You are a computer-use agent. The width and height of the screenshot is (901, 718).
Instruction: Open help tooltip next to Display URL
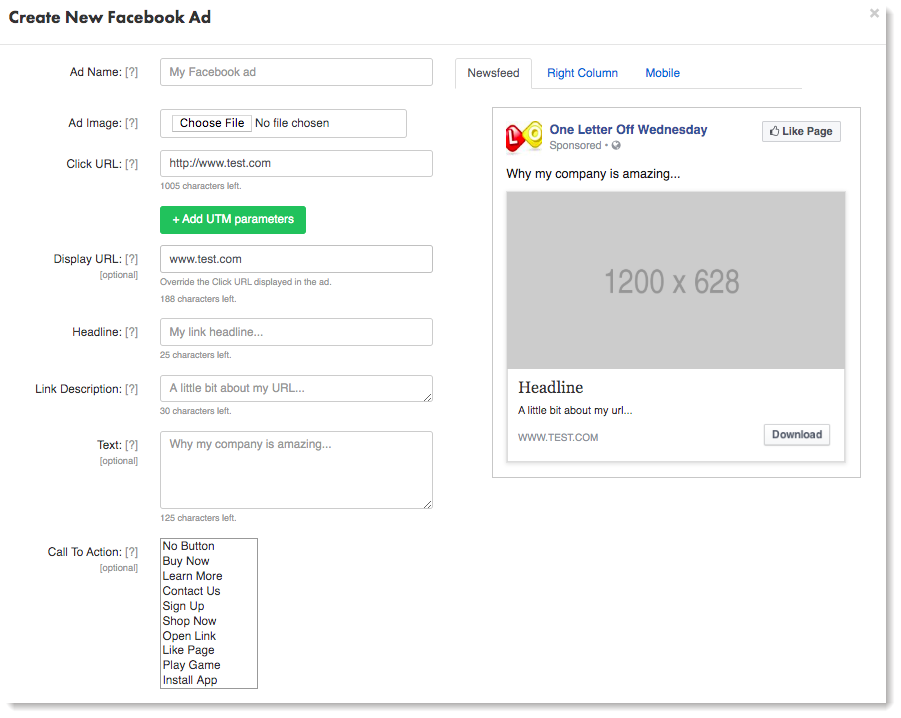(132, 259)
